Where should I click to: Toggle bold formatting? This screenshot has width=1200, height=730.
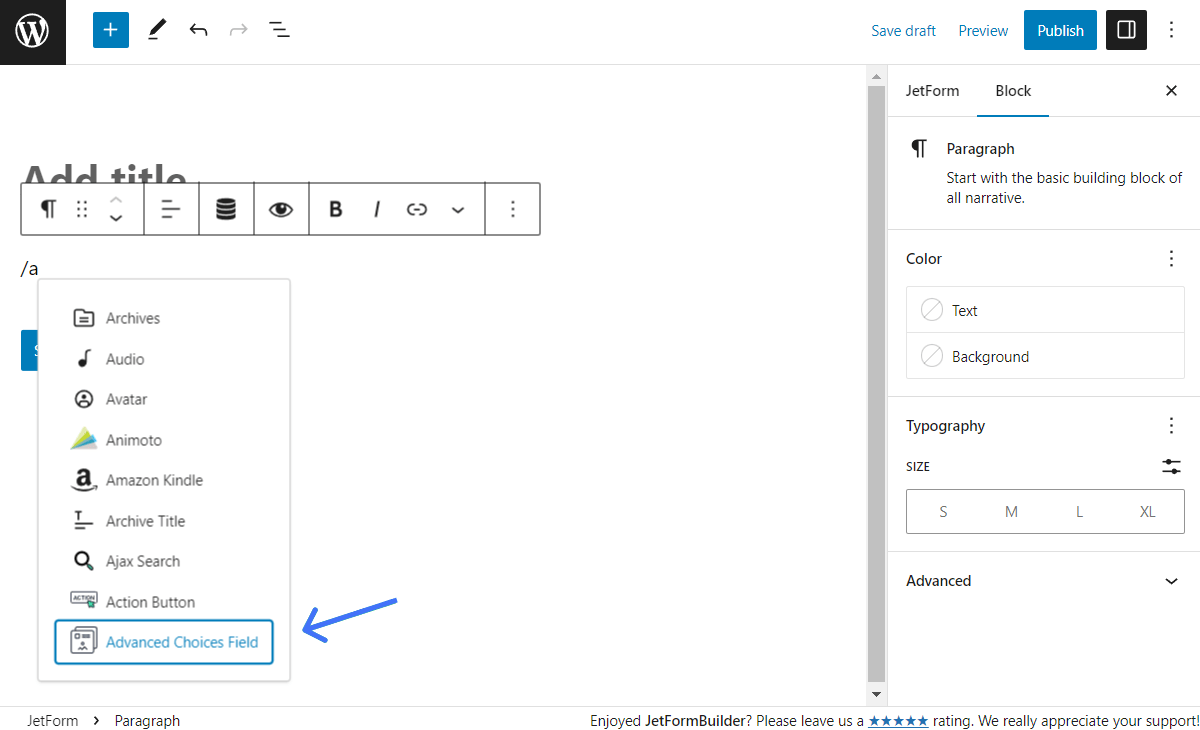[335, 208]
